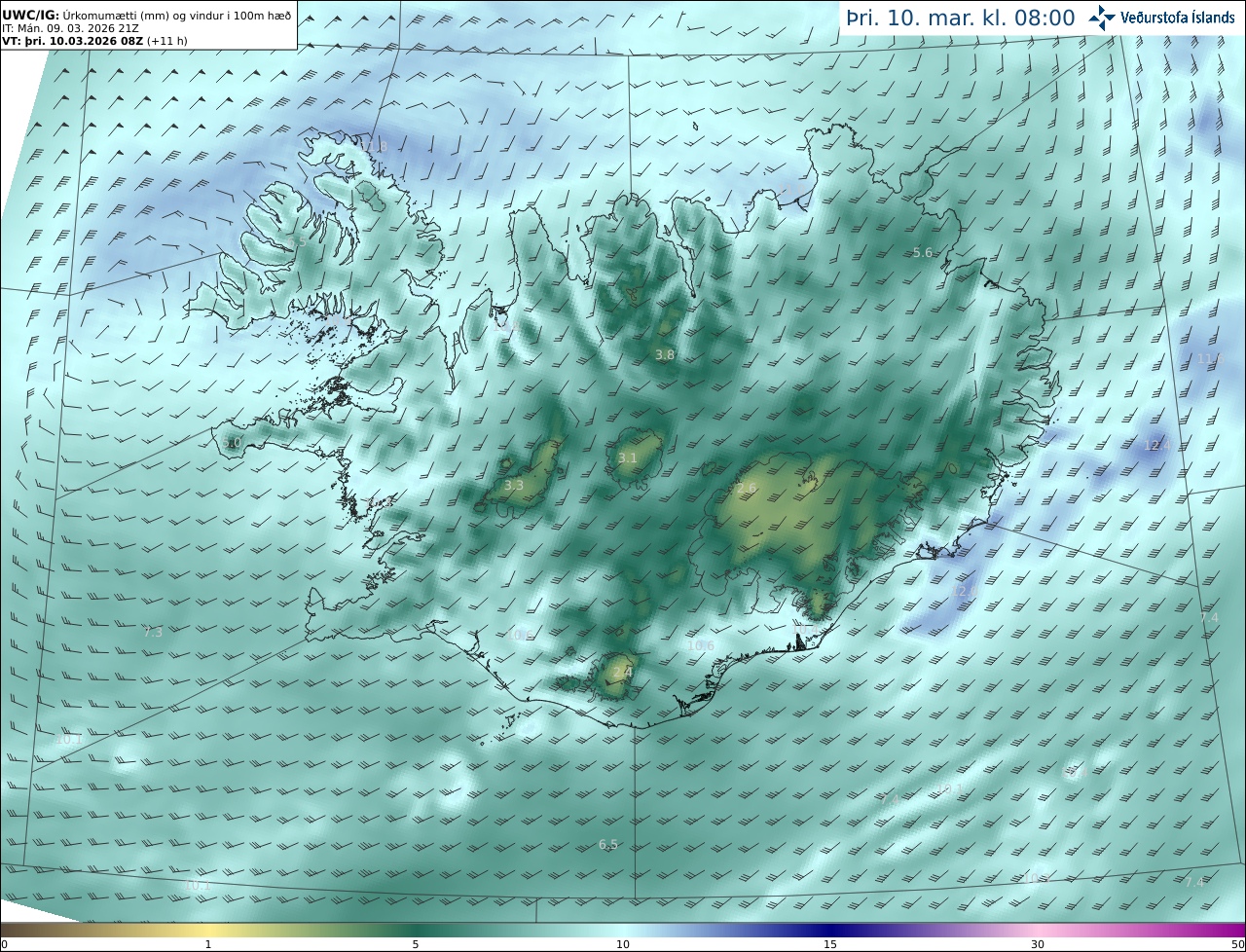Click the '30' tick on colour scale
The height and width of the screenshot is (952, 1246).
click(1038, 944)
